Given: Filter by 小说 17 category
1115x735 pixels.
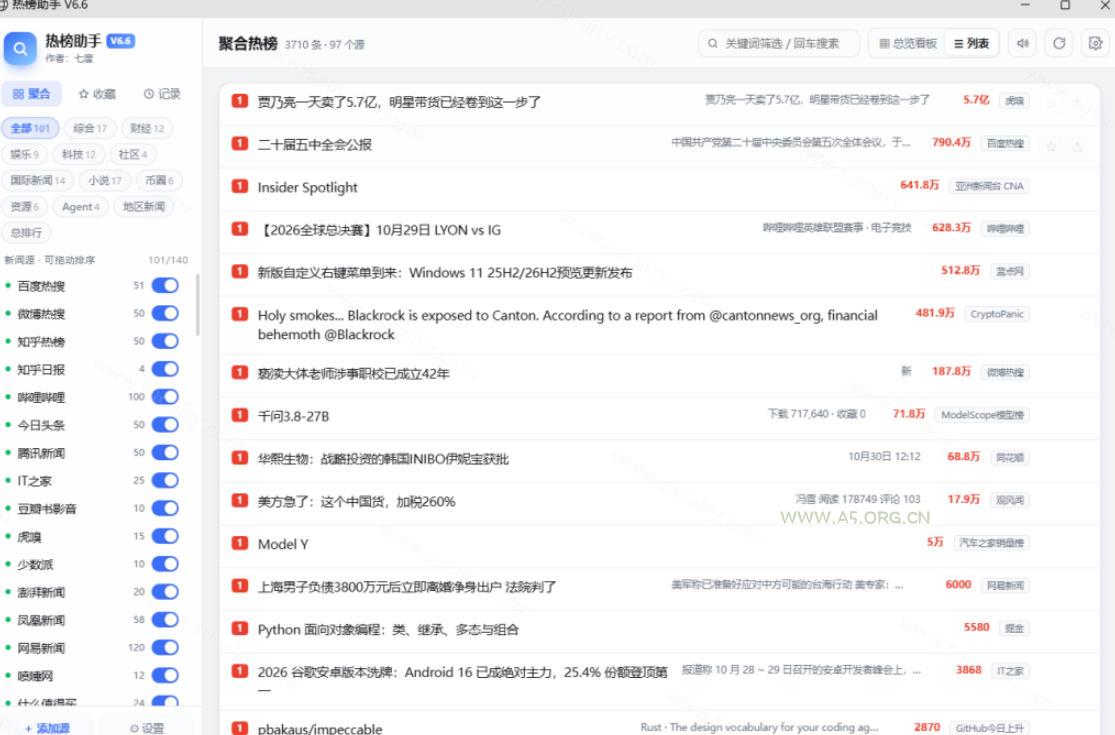Looking at the screenshot, I should (x=105, y=181).
